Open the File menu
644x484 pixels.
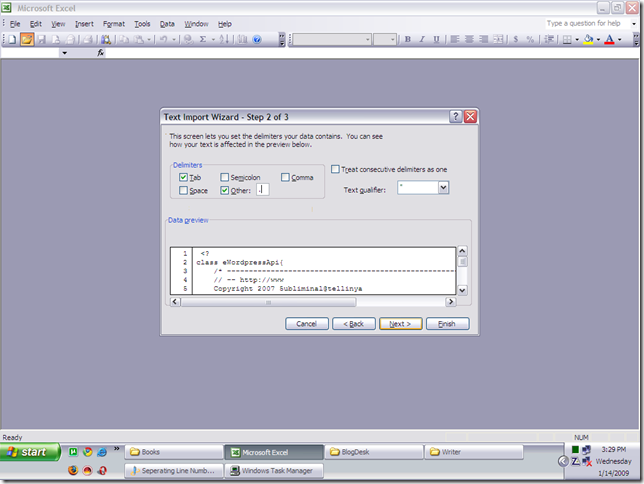click(x=15, y=24)
